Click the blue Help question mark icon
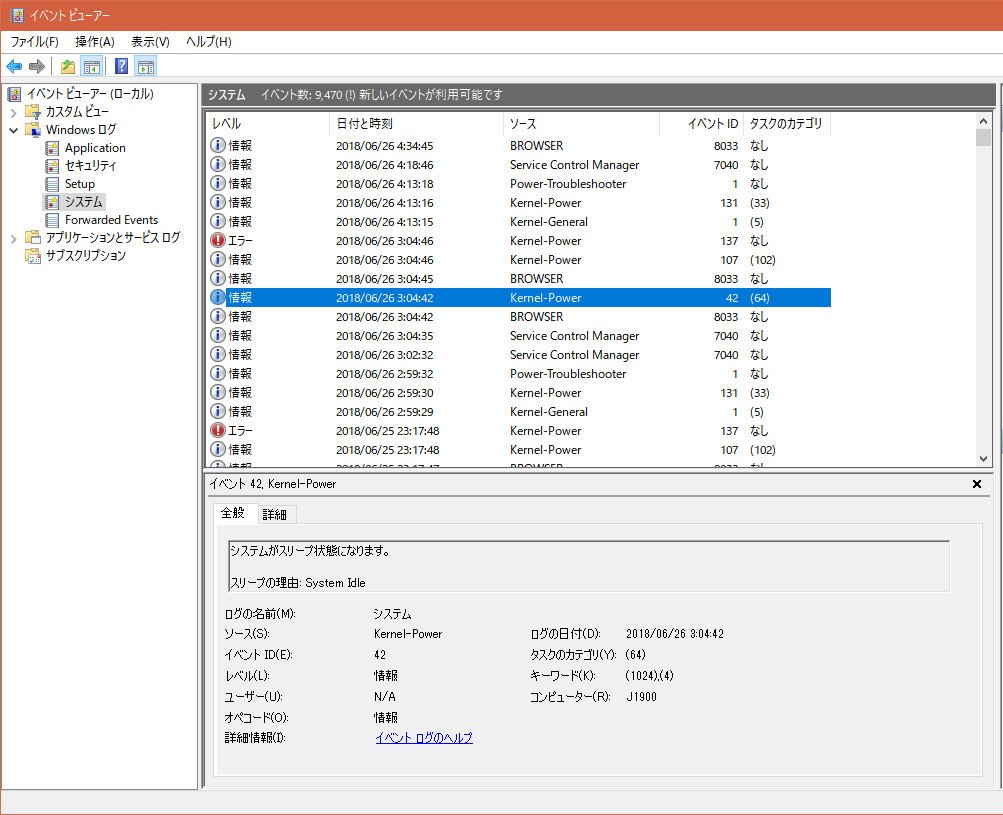 coord(121,67)
